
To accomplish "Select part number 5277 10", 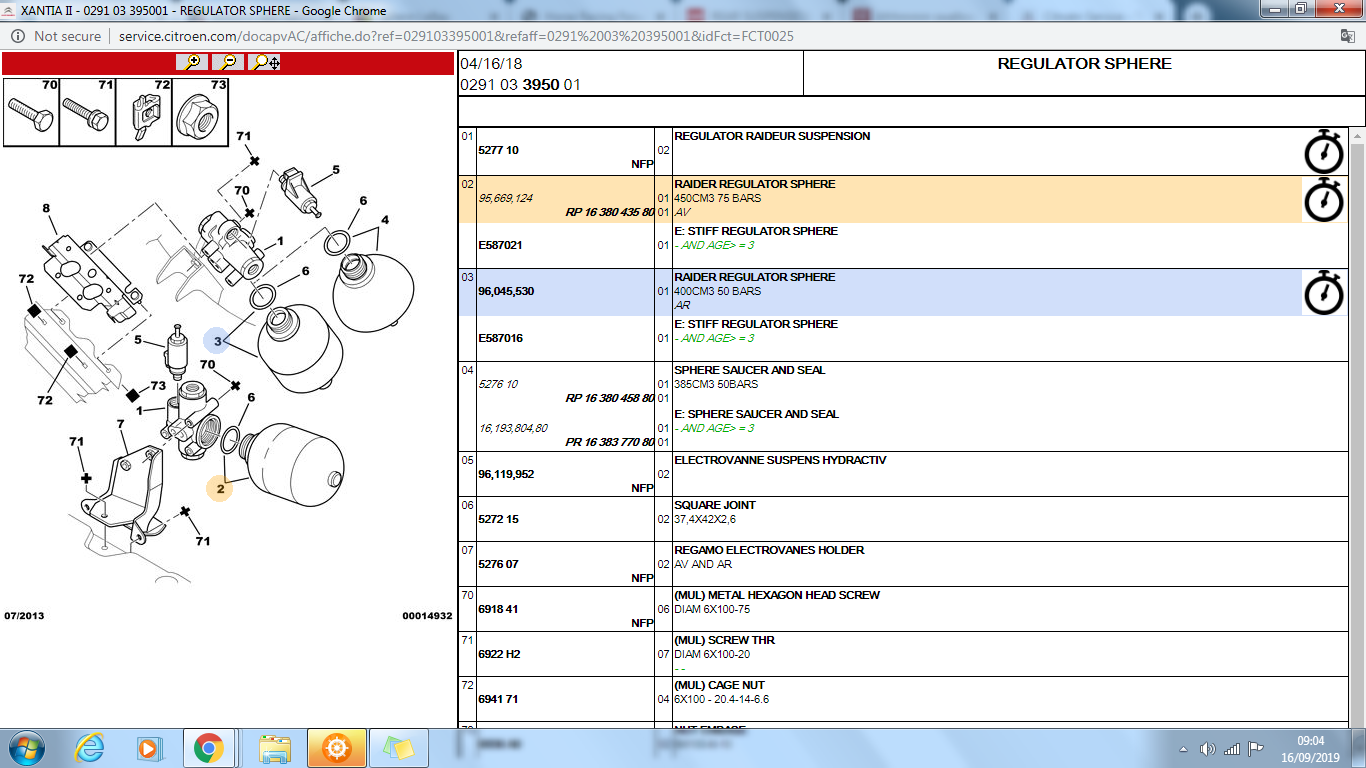I will (498, 150).
